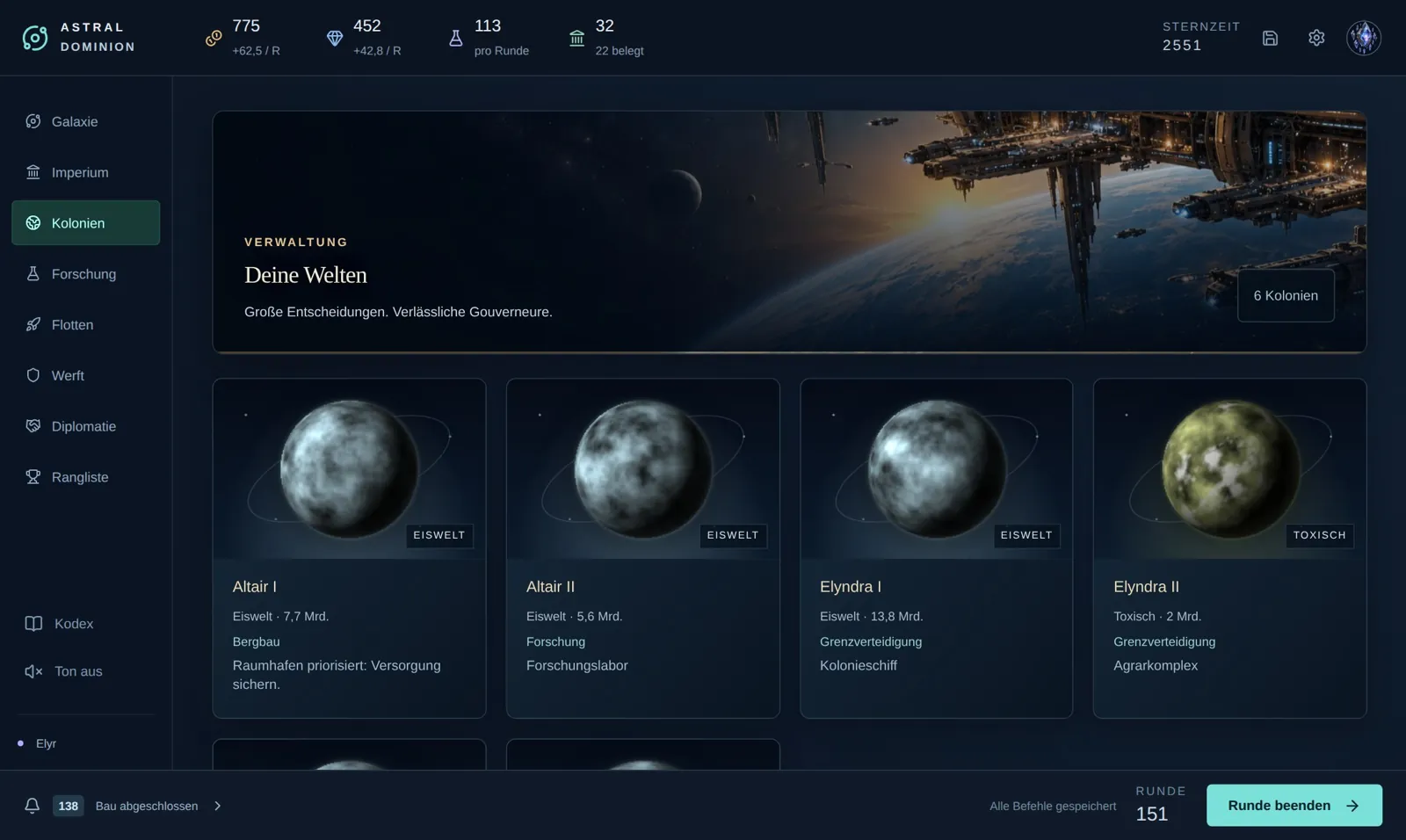1406x840 pixels.
Task: Click the notification bell icon
Action: tap(32, 805)
